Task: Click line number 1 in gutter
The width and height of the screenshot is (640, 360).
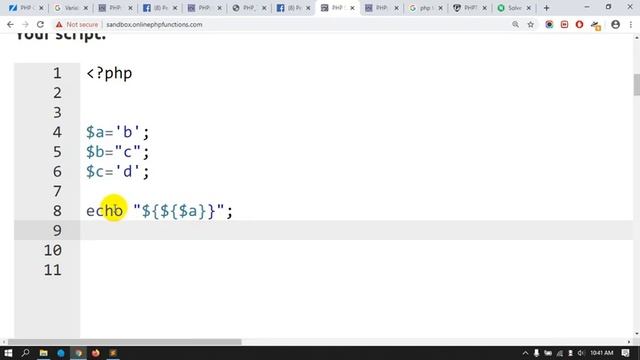Action: [57, 73]
